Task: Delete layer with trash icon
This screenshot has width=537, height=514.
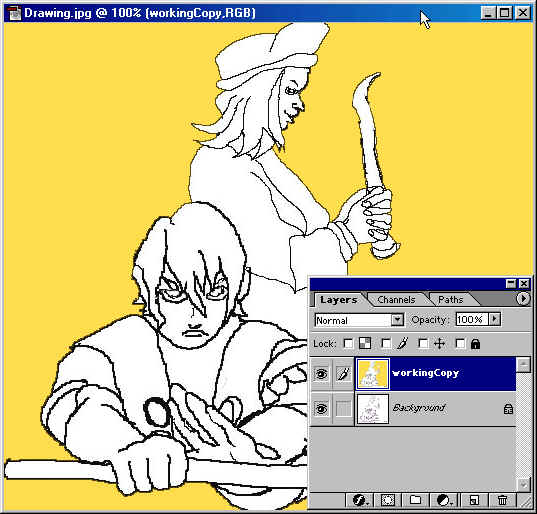Action: (x=502, y=500)
